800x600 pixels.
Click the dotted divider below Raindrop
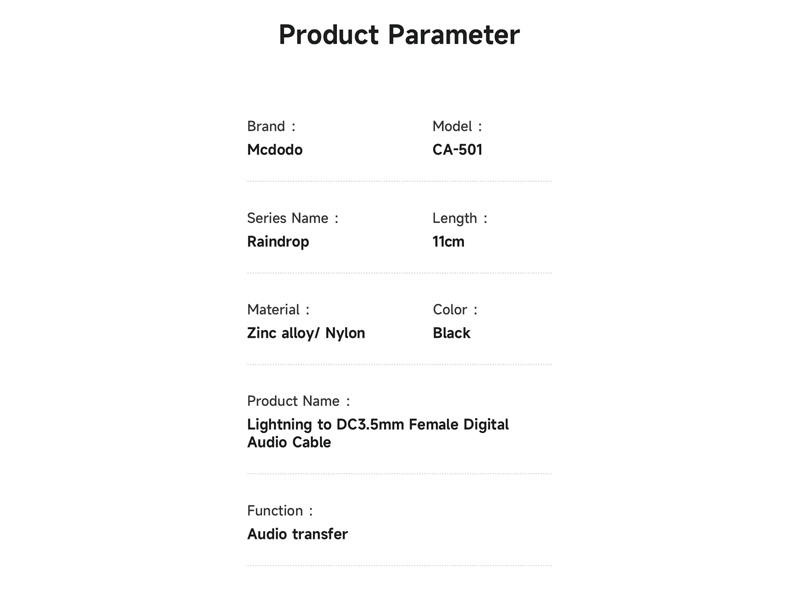[x=399, y=273]
